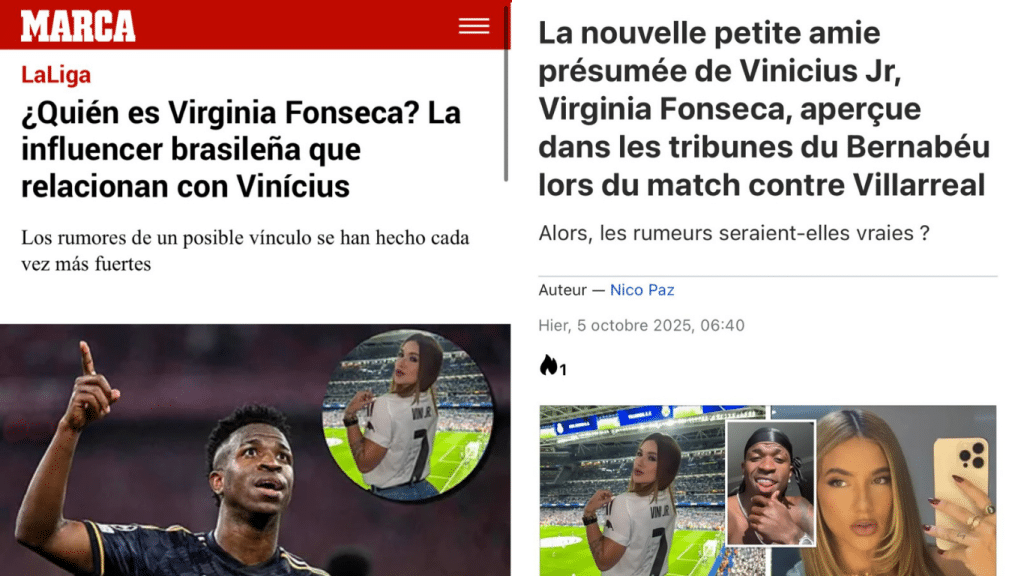Screen dimensions: 1024x576
Task: Click the Virginia Fonseca Spanish headline
Action: pyautogui.click(x=241, y=150)
